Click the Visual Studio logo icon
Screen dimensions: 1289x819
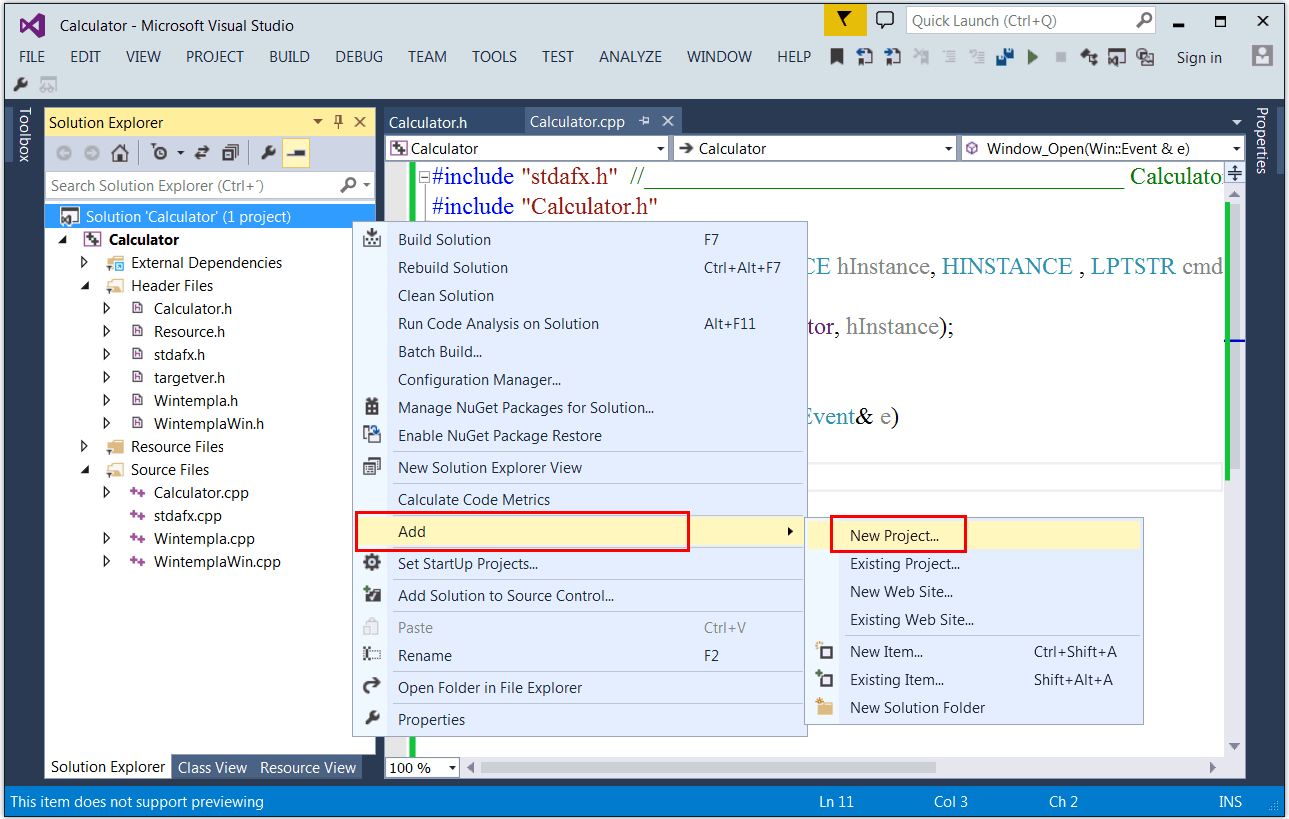tap(32, 25)
